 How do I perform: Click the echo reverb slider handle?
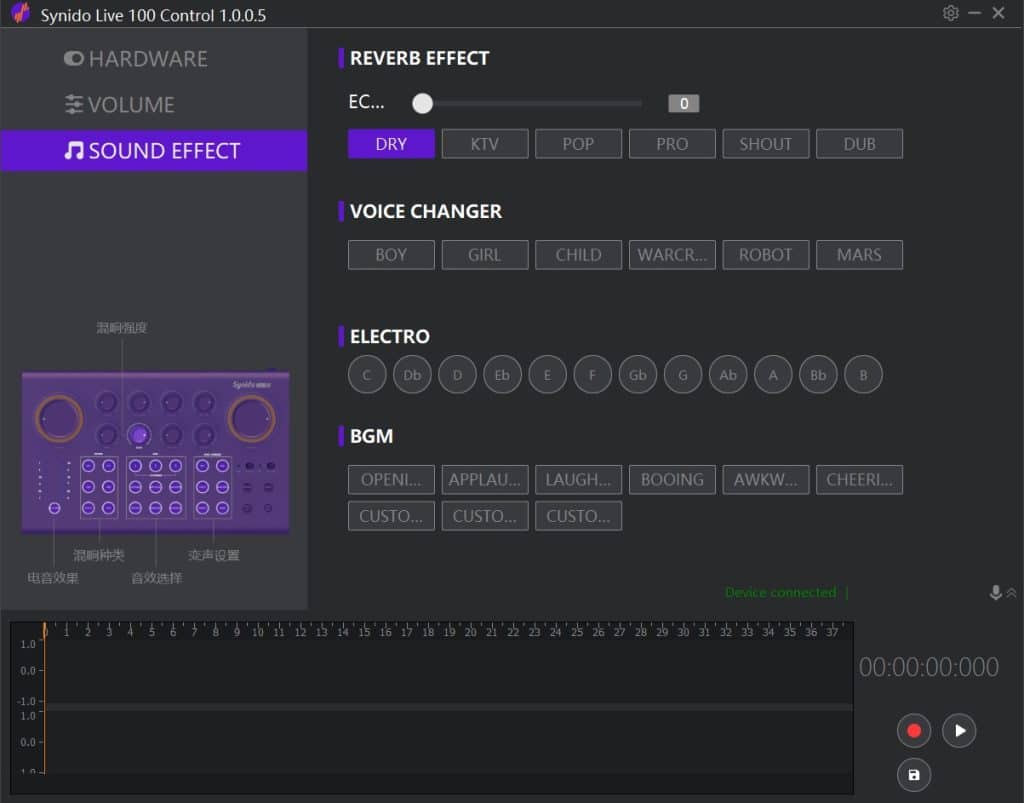(423, 103)
